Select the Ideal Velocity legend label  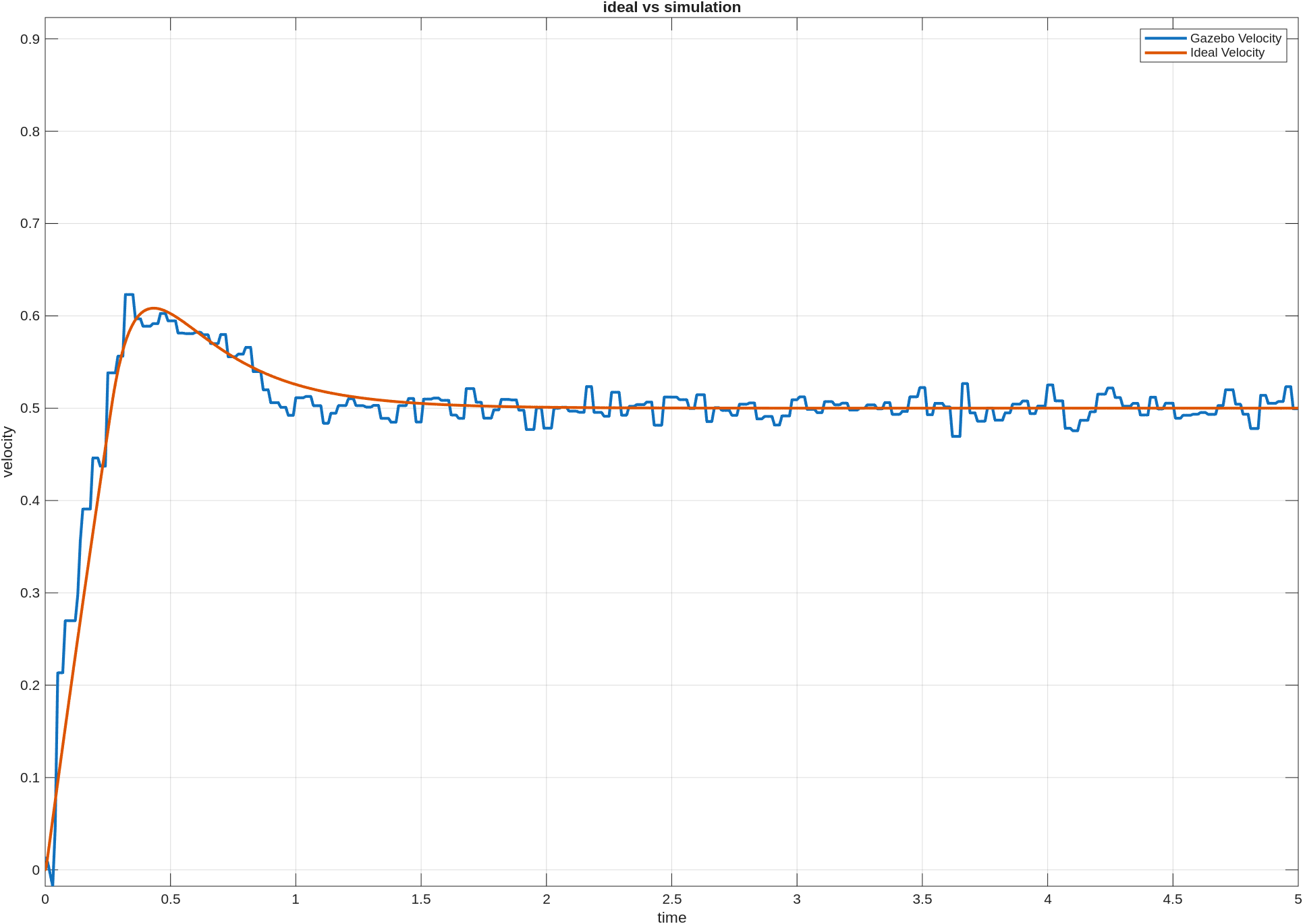click(1227, 53)
